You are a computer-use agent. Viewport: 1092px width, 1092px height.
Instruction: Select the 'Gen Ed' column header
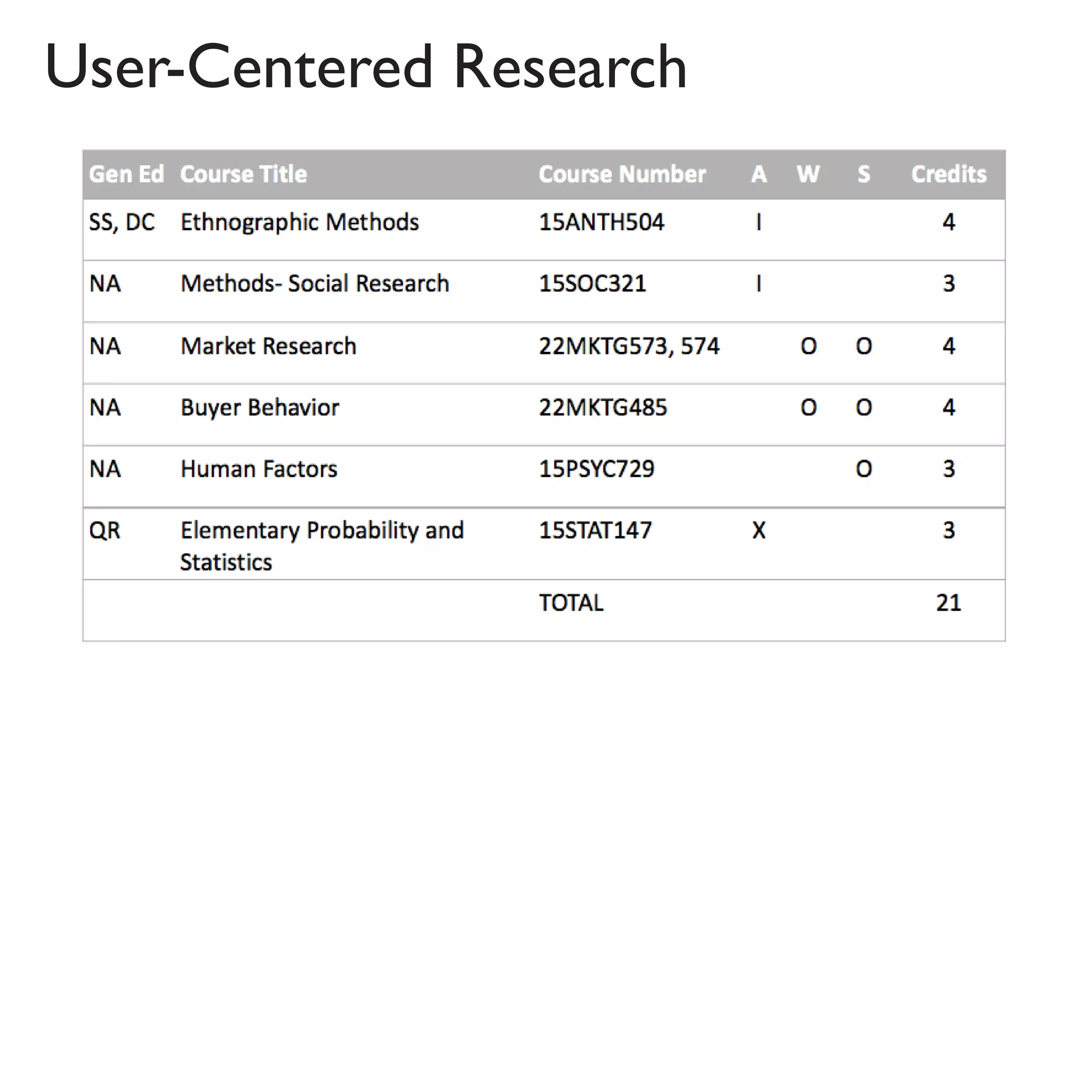tap(126, 174)
